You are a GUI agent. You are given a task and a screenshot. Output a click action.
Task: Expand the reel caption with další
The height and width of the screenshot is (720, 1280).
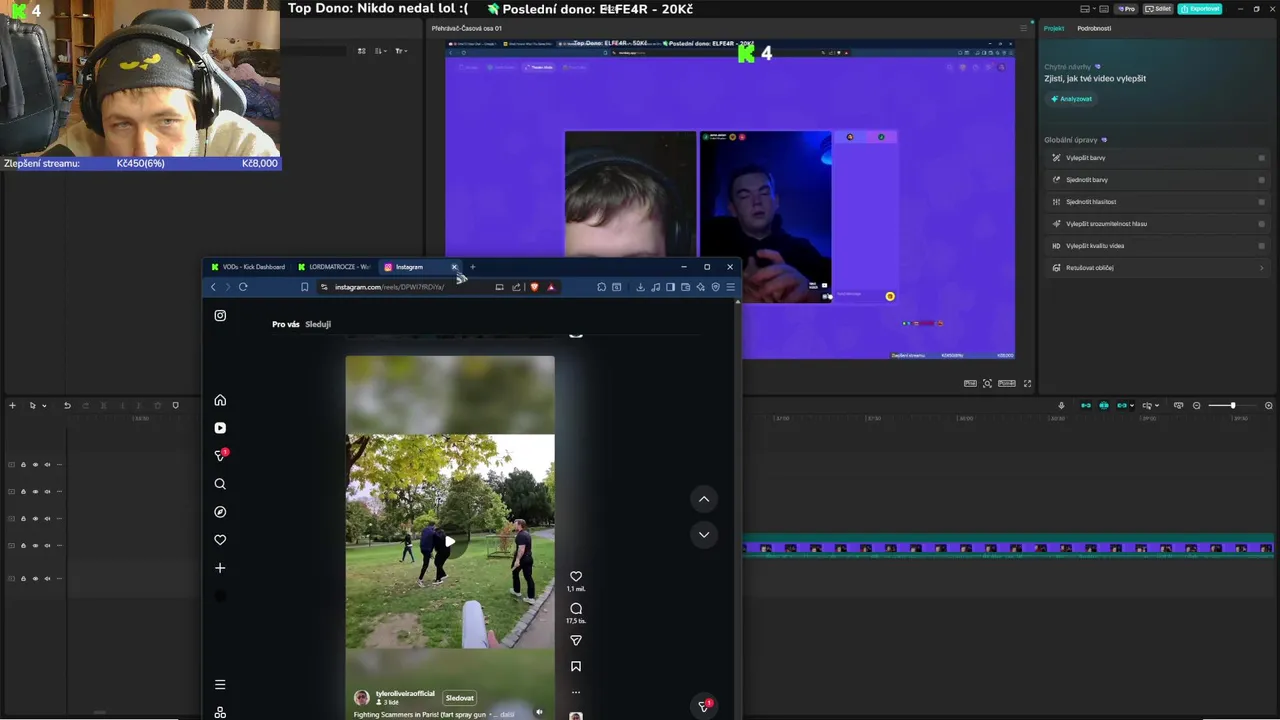click(x=506, y=714)
